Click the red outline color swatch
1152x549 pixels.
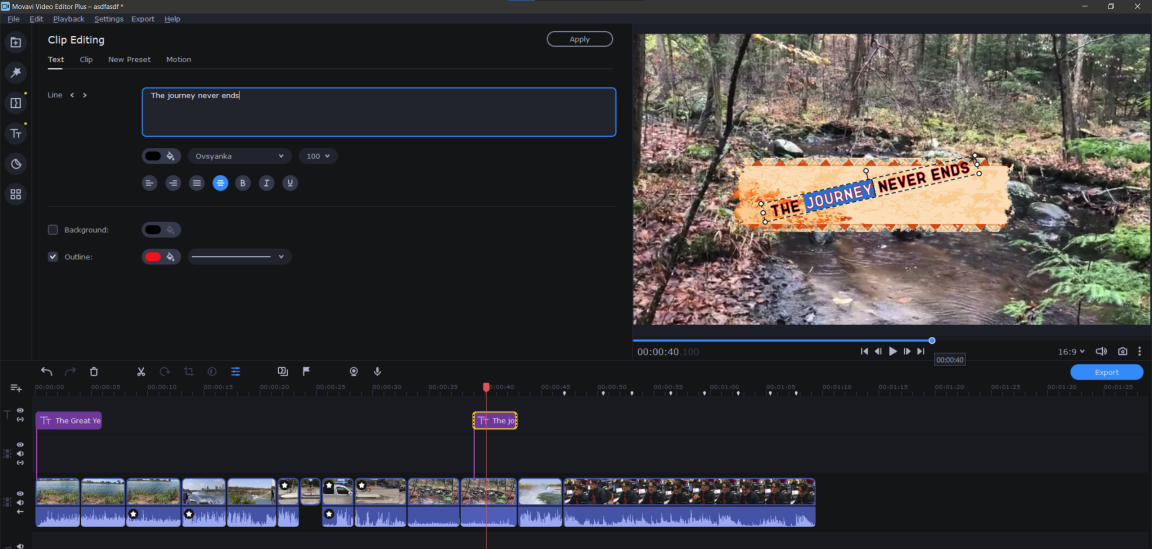[x=154, y=257]
